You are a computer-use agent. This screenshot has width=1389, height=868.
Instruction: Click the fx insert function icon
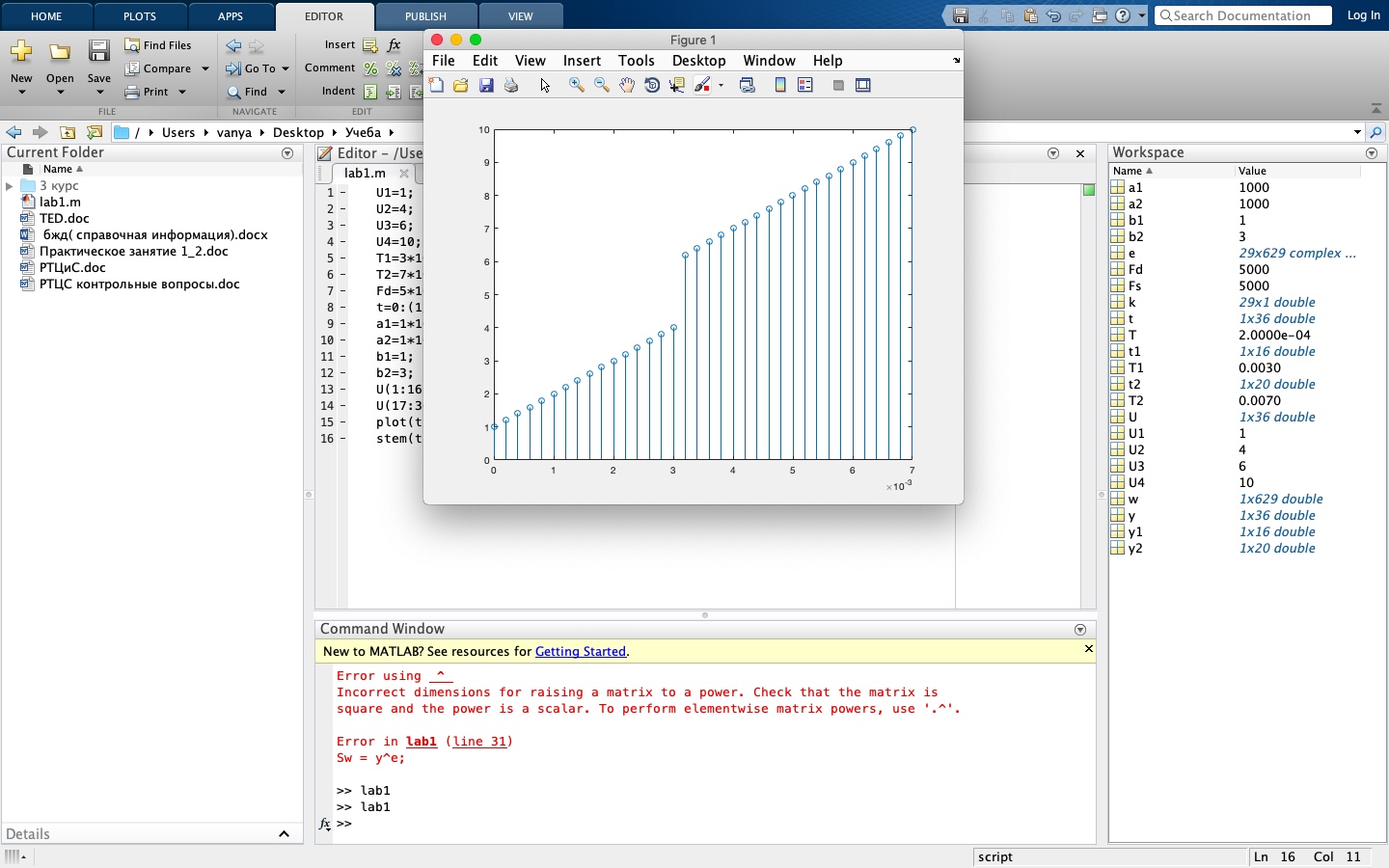394,45
